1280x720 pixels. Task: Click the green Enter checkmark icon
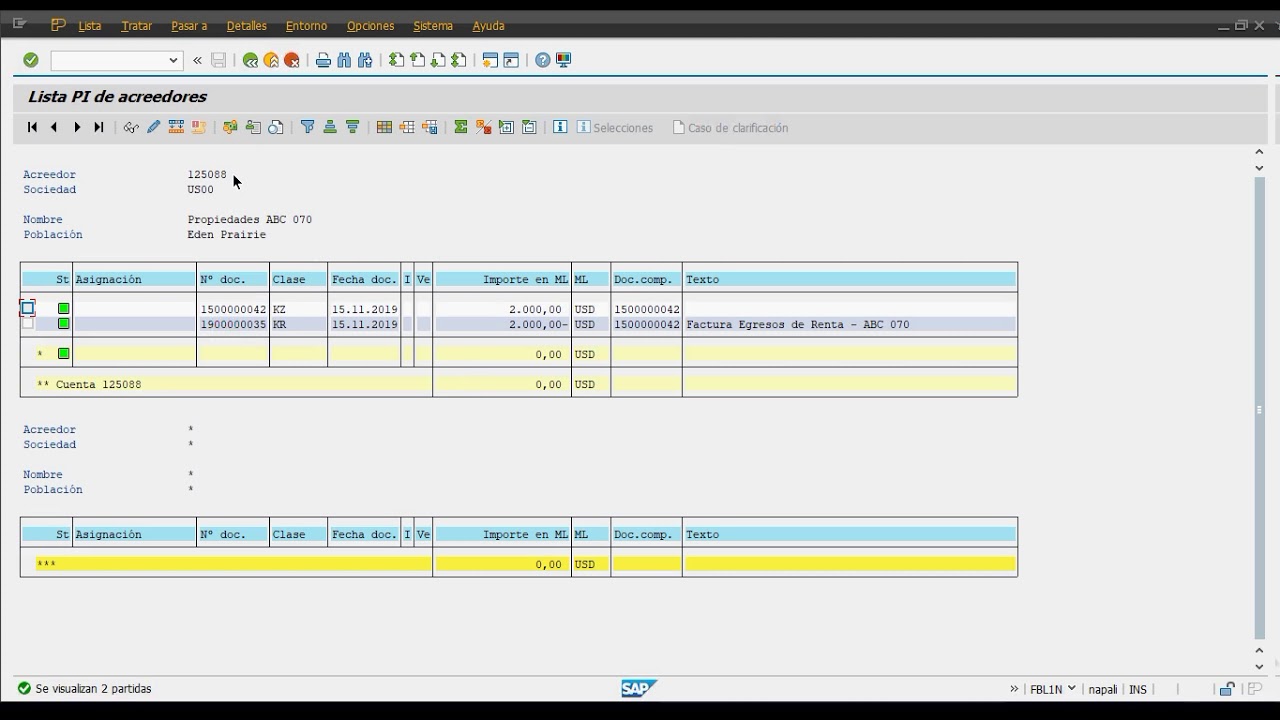point(31,60)
